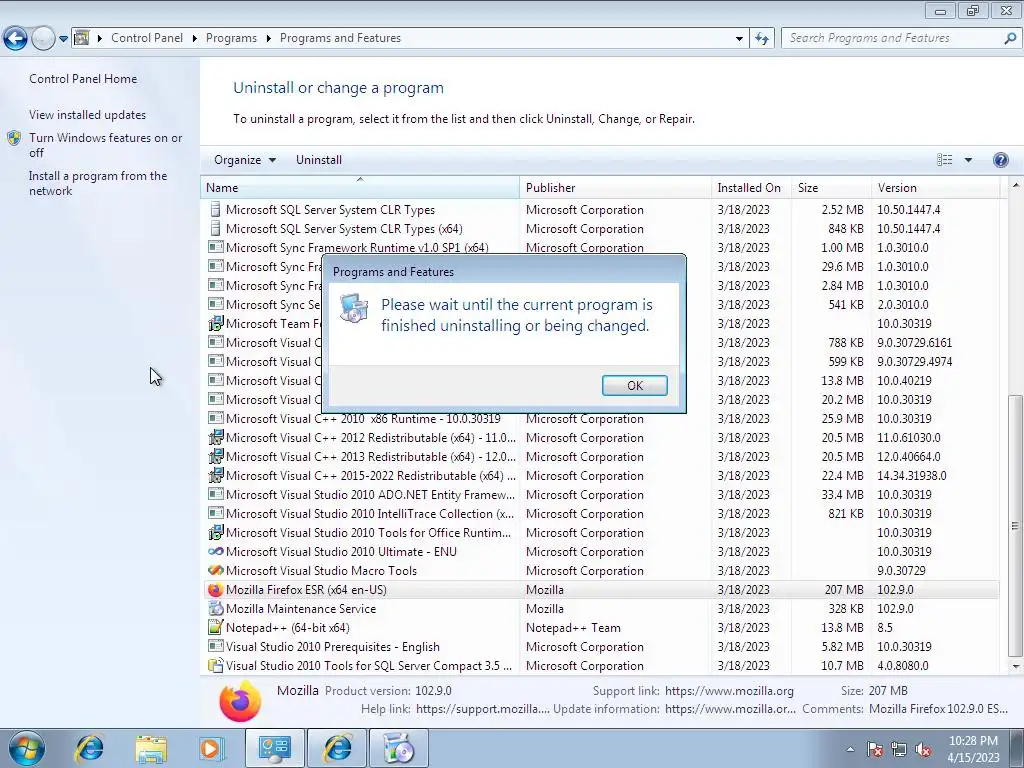Viewport: 1024px width, 768px height.
Task: Click the change view icon
Action: click(x=944, y=160)
